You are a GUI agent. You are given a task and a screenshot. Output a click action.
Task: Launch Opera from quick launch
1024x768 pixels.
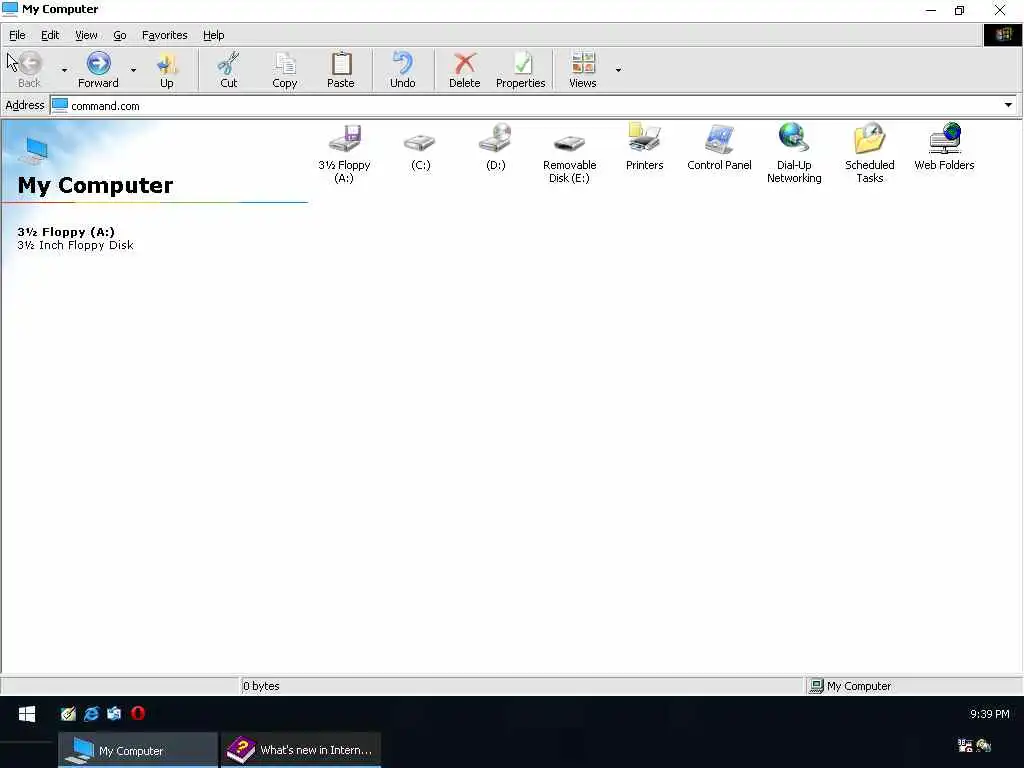coord(138,713)
